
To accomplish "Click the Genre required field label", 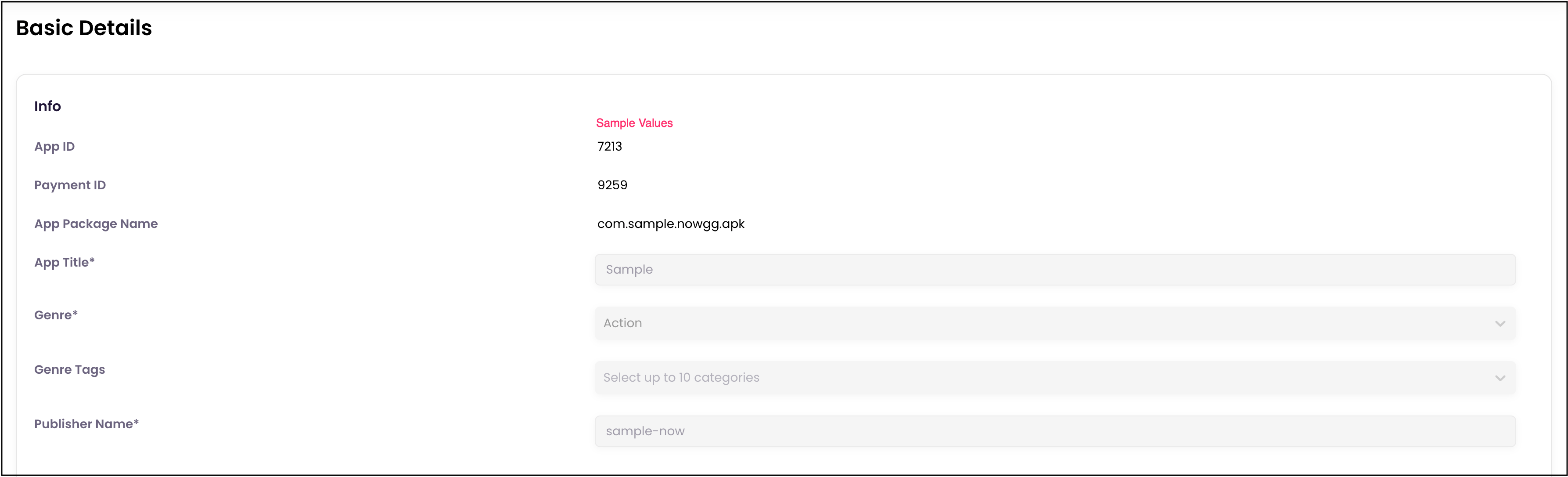I will (55, 315).
